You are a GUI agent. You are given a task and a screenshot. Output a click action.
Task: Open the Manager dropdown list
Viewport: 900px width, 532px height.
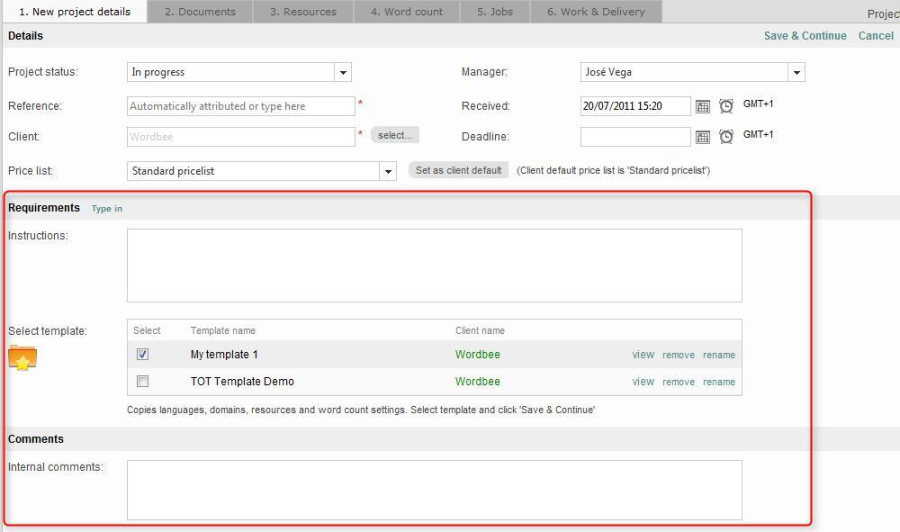tap(796, 72)
